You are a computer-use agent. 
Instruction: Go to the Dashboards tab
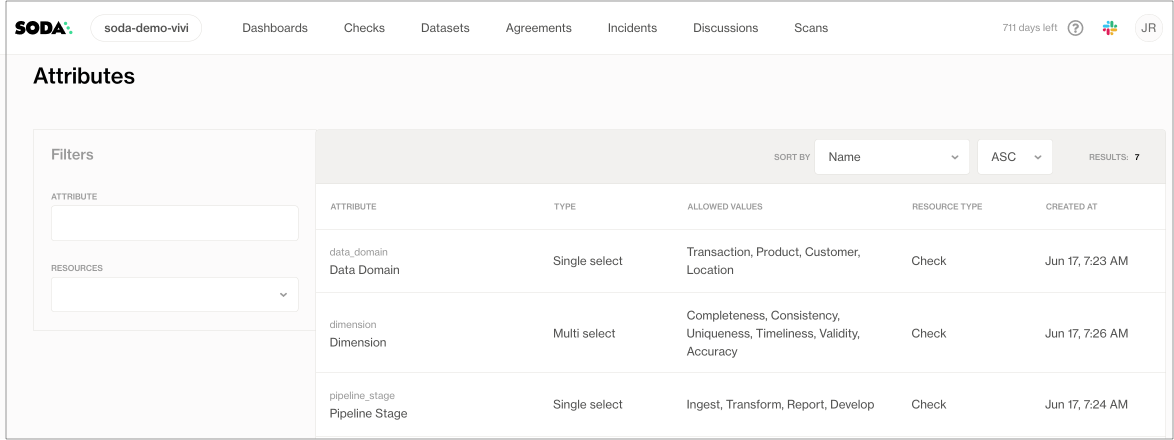(x=275, y=28)
